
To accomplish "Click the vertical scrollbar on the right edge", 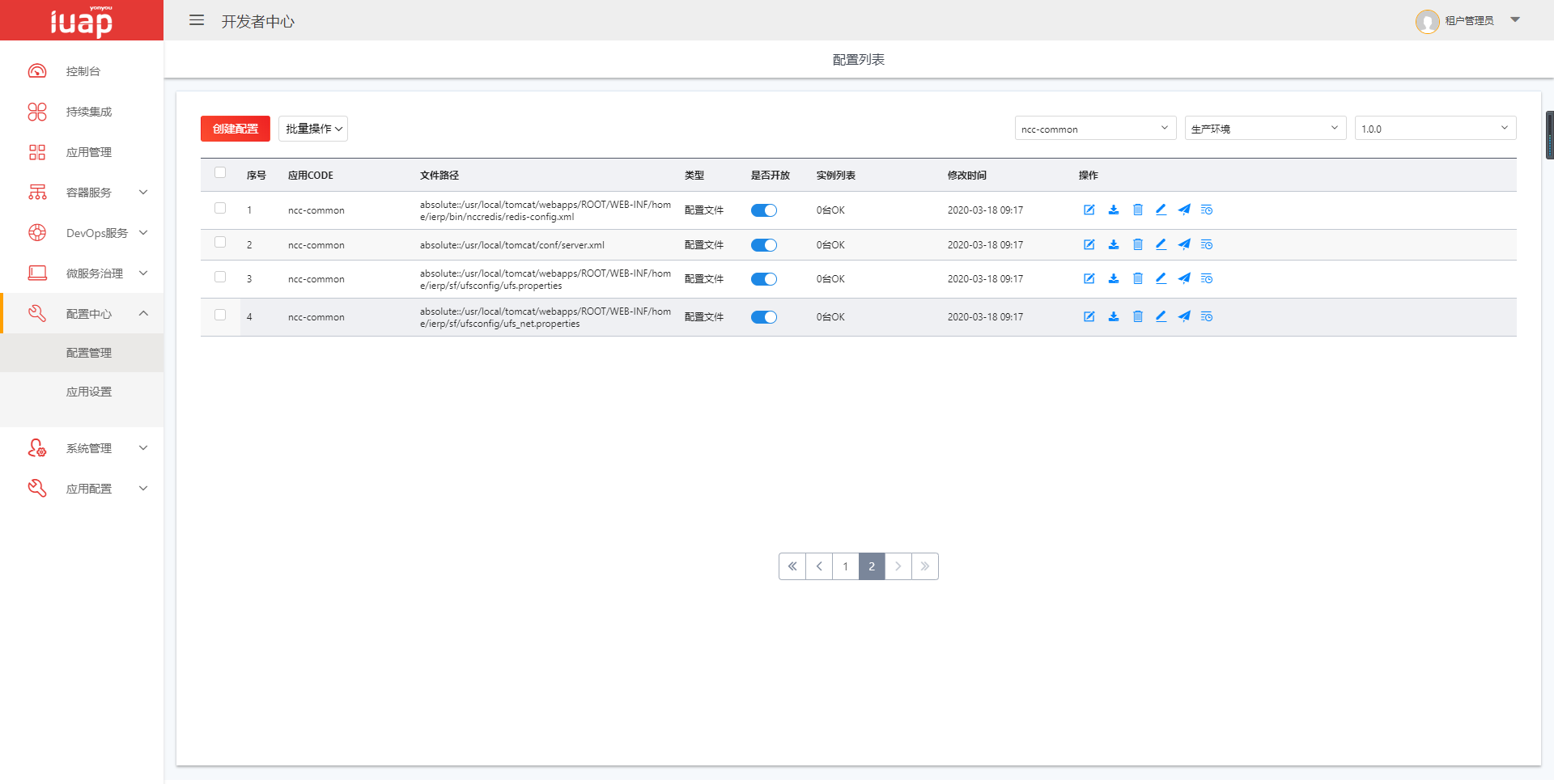I will click(1550, 135).
